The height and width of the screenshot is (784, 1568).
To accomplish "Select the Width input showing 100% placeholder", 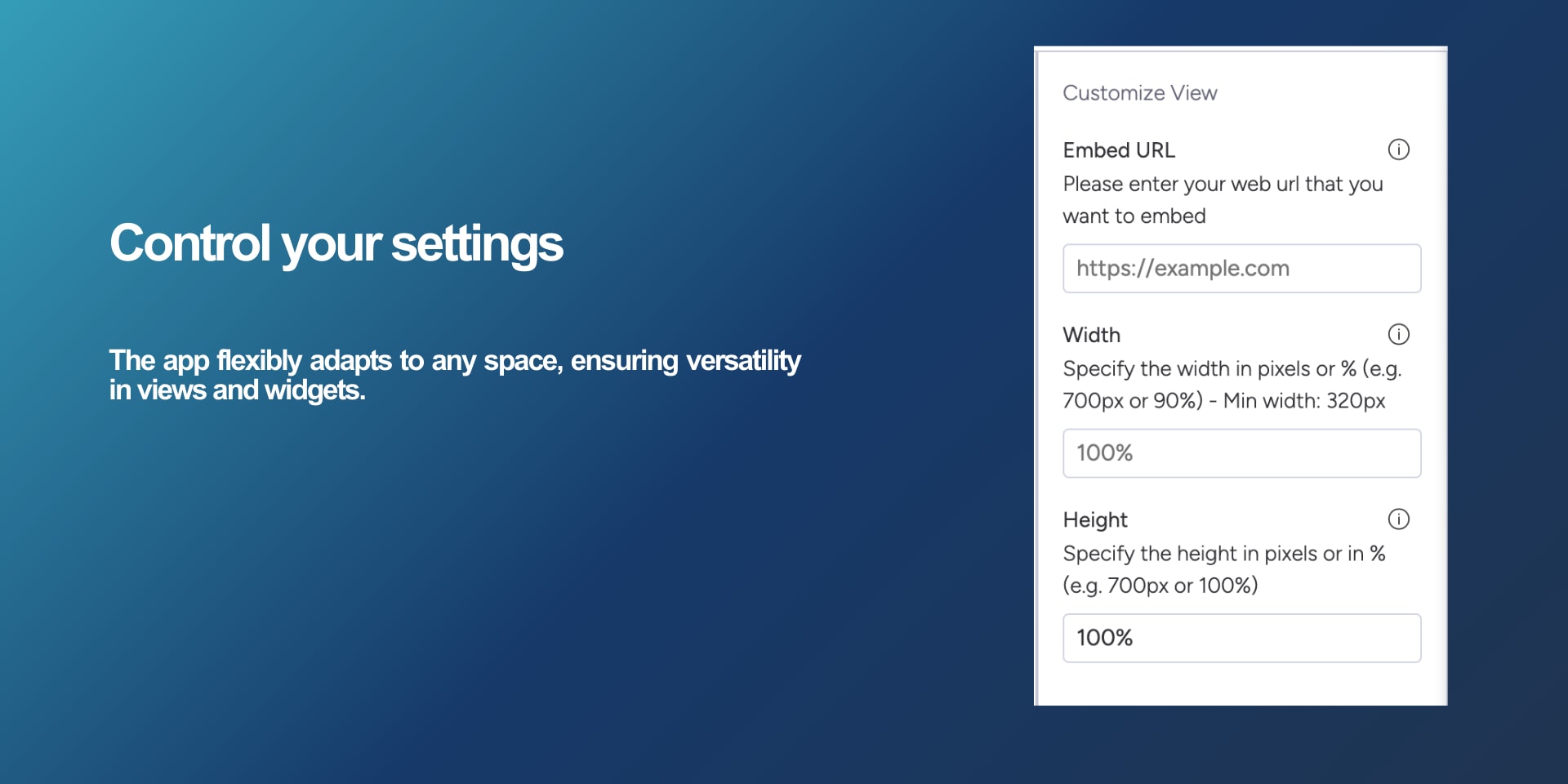I will [1241, 453].
